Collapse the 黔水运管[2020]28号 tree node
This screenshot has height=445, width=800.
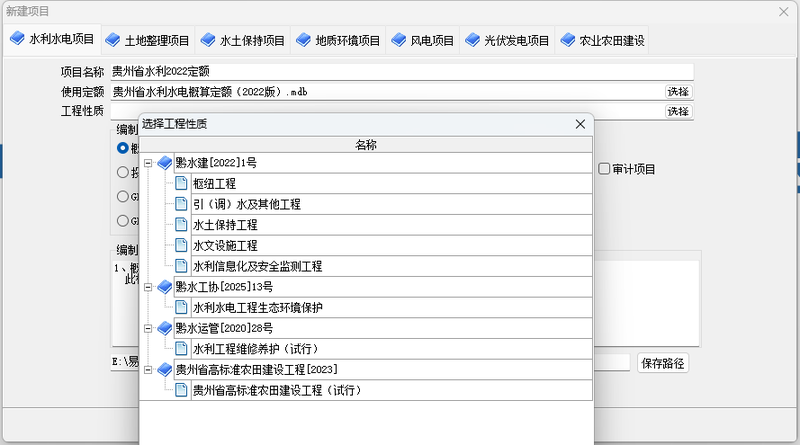[x=148, y=329]
